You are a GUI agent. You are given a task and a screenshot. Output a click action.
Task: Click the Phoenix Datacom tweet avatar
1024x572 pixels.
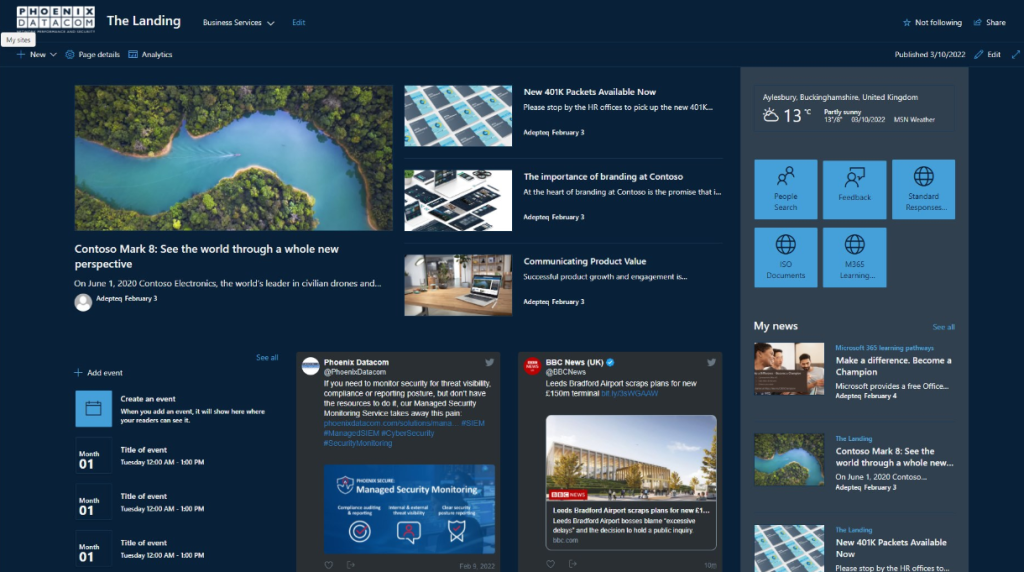(310, 366)
